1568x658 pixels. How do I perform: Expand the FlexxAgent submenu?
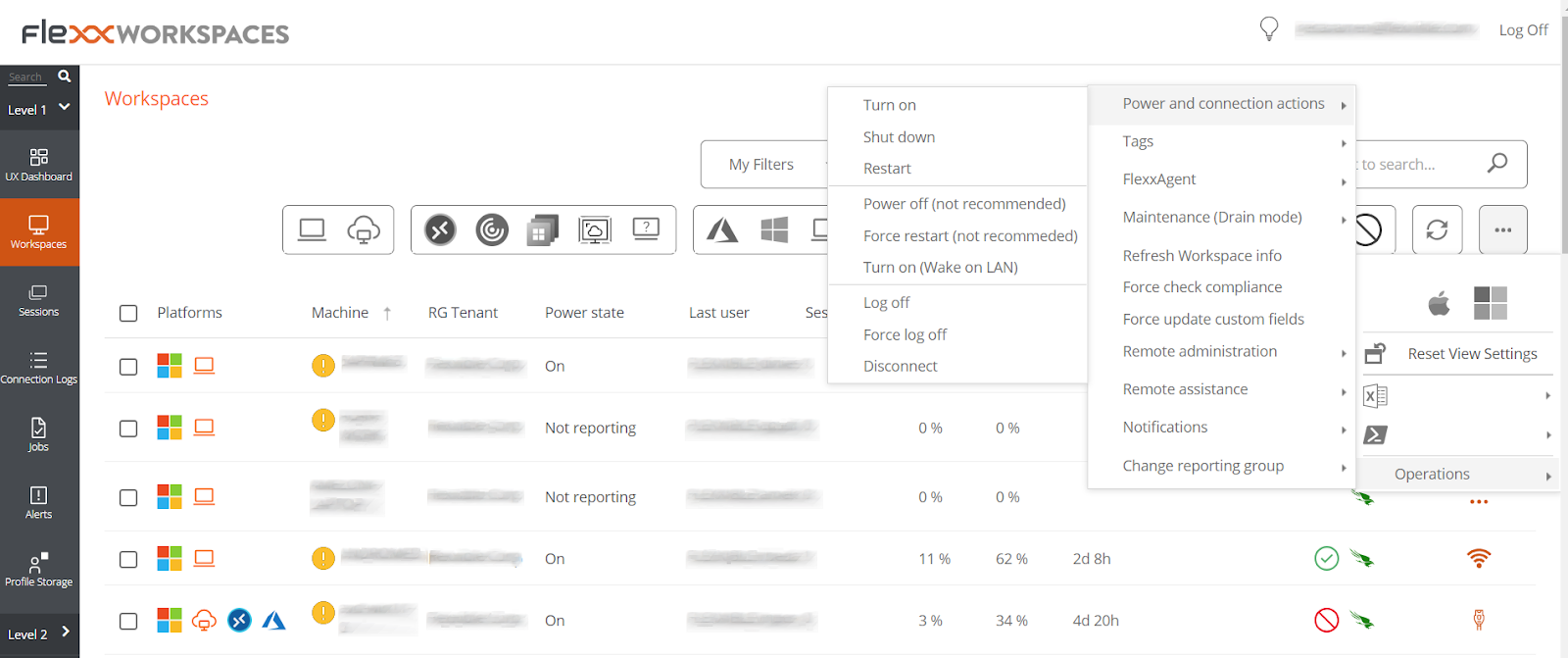pyautogui.click(x=1221, y=179)
